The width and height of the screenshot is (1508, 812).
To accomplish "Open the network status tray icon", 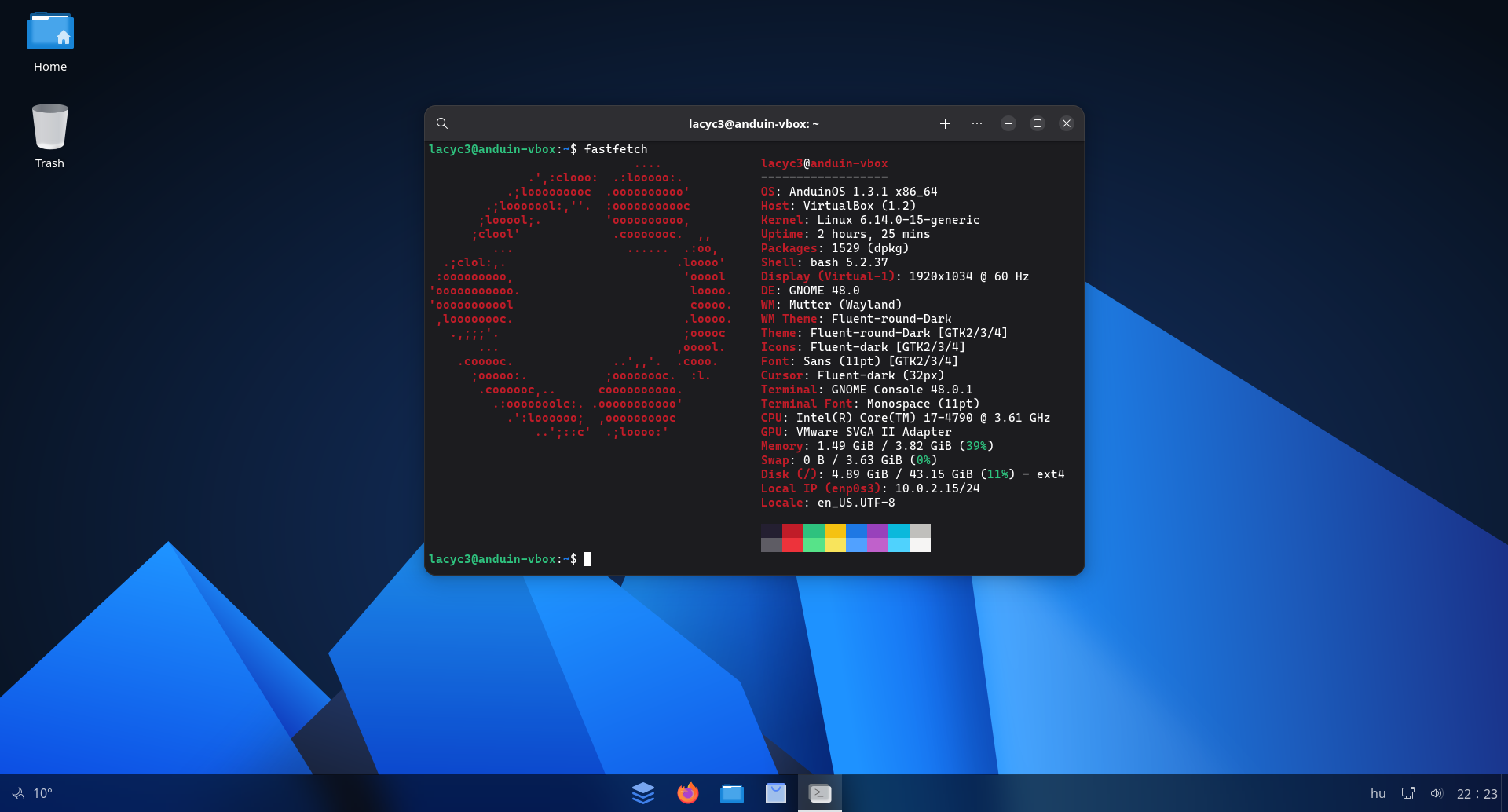I will point(1408,793).
